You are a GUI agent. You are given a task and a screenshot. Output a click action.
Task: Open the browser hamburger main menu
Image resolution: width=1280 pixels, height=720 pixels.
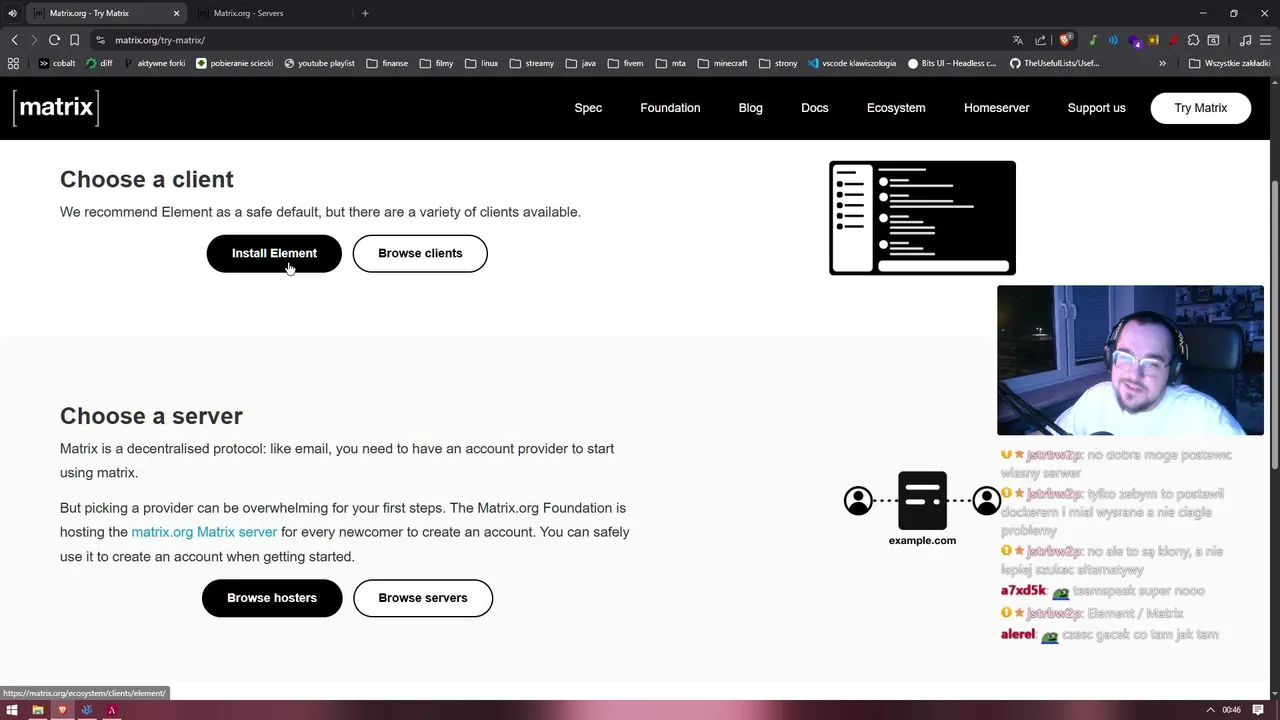pyautogui.click(x=1265, y=40)
